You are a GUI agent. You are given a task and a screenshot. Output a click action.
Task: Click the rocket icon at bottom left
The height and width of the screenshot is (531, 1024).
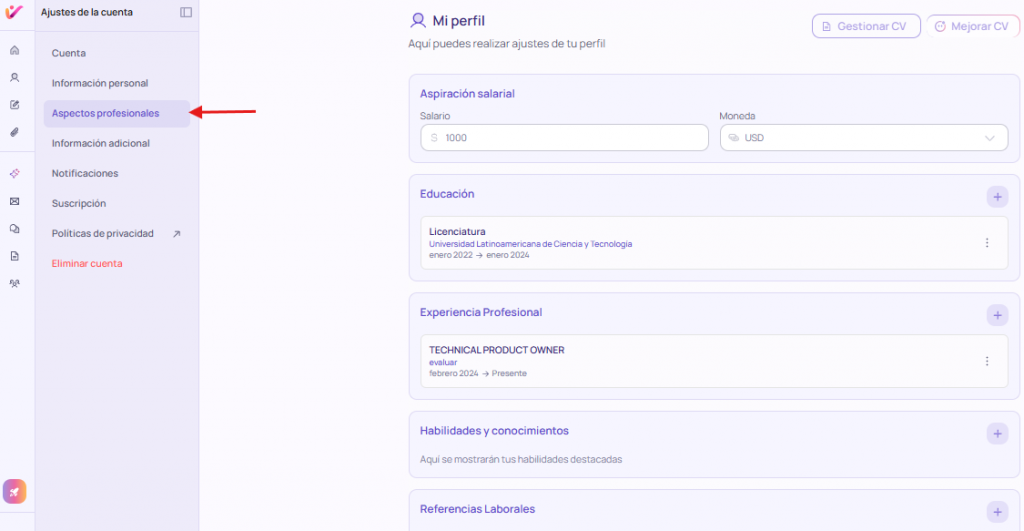coord(14,491)
